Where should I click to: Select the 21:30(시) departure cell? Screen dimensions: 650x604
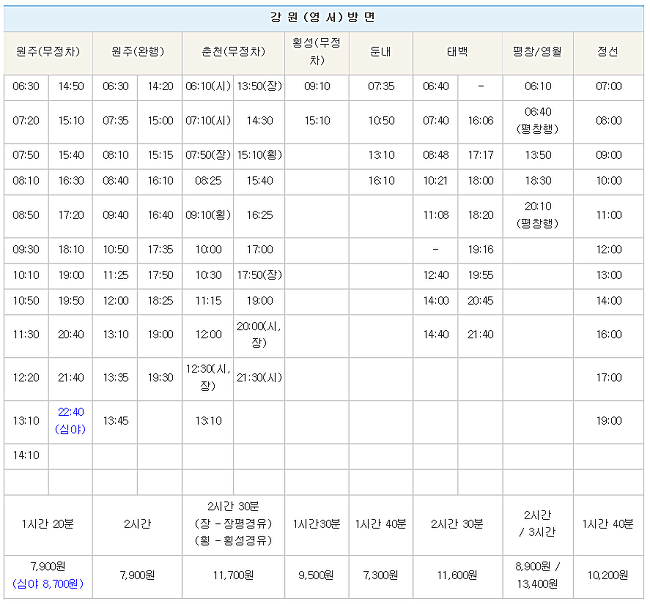point(259,378)
